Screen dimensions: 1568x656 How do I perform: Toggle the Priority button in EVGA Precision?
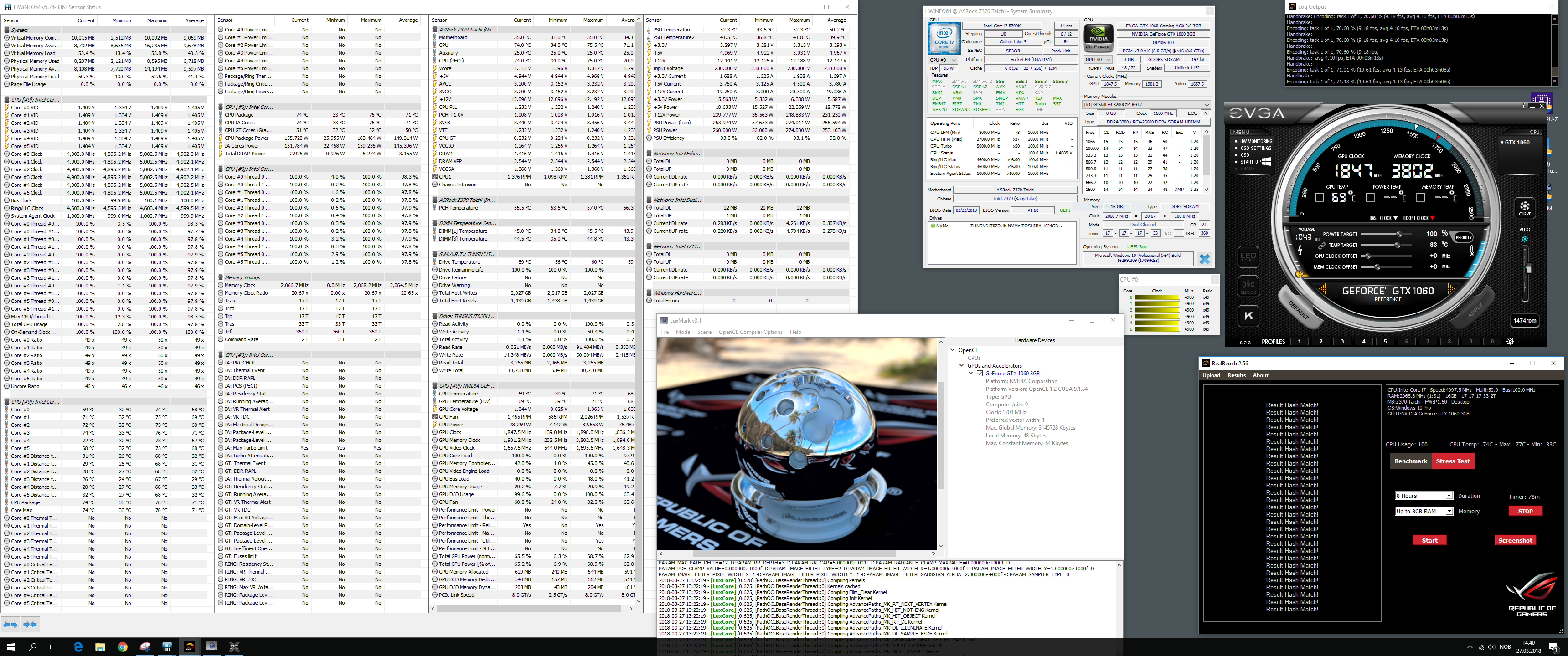[1463, 237]
